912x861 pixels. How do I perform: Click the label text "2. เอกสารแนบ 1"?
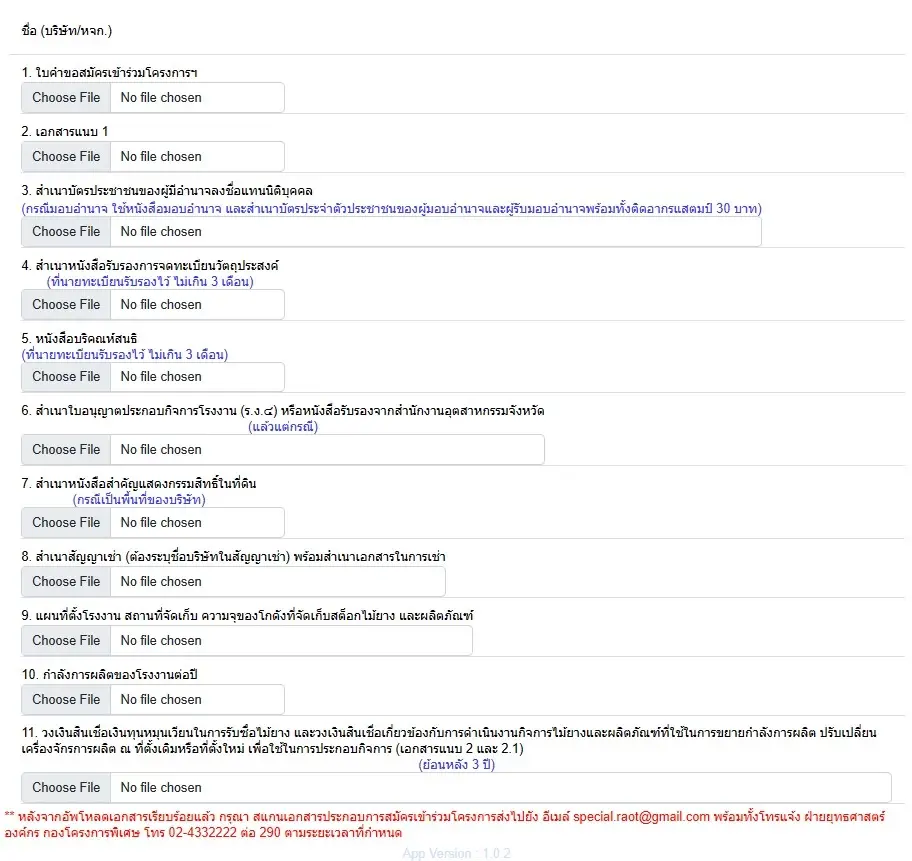point(65,131)
